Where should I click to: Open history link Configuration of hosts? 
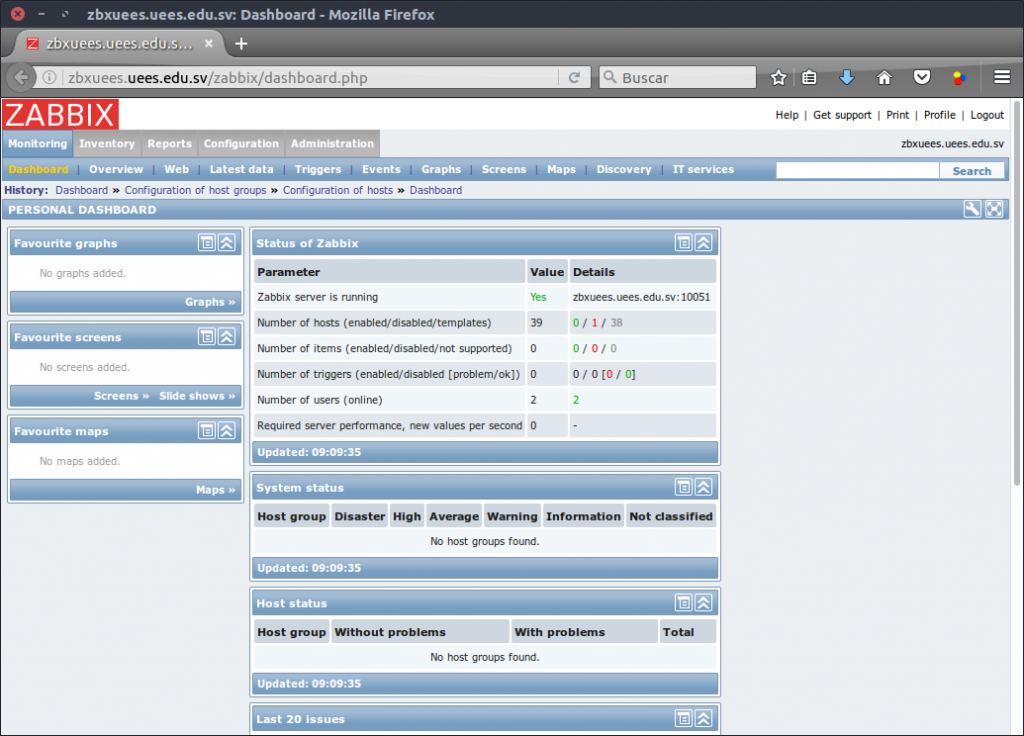pos(338,190)
